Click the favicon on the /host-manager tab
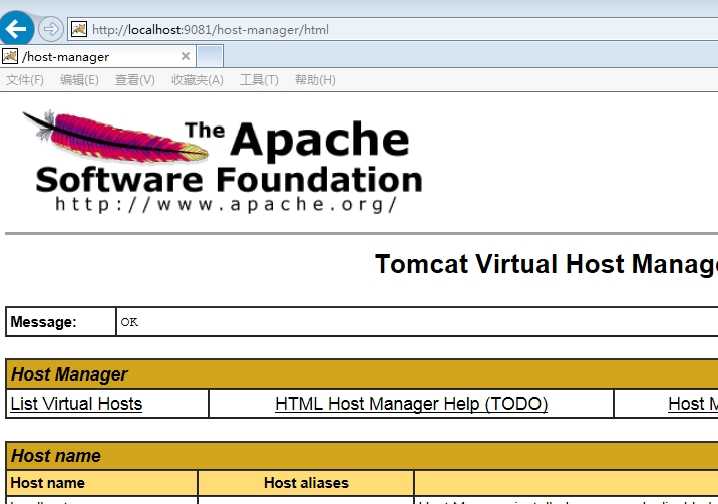The width and height of the screenshot is (718, 504). point(10,57)
